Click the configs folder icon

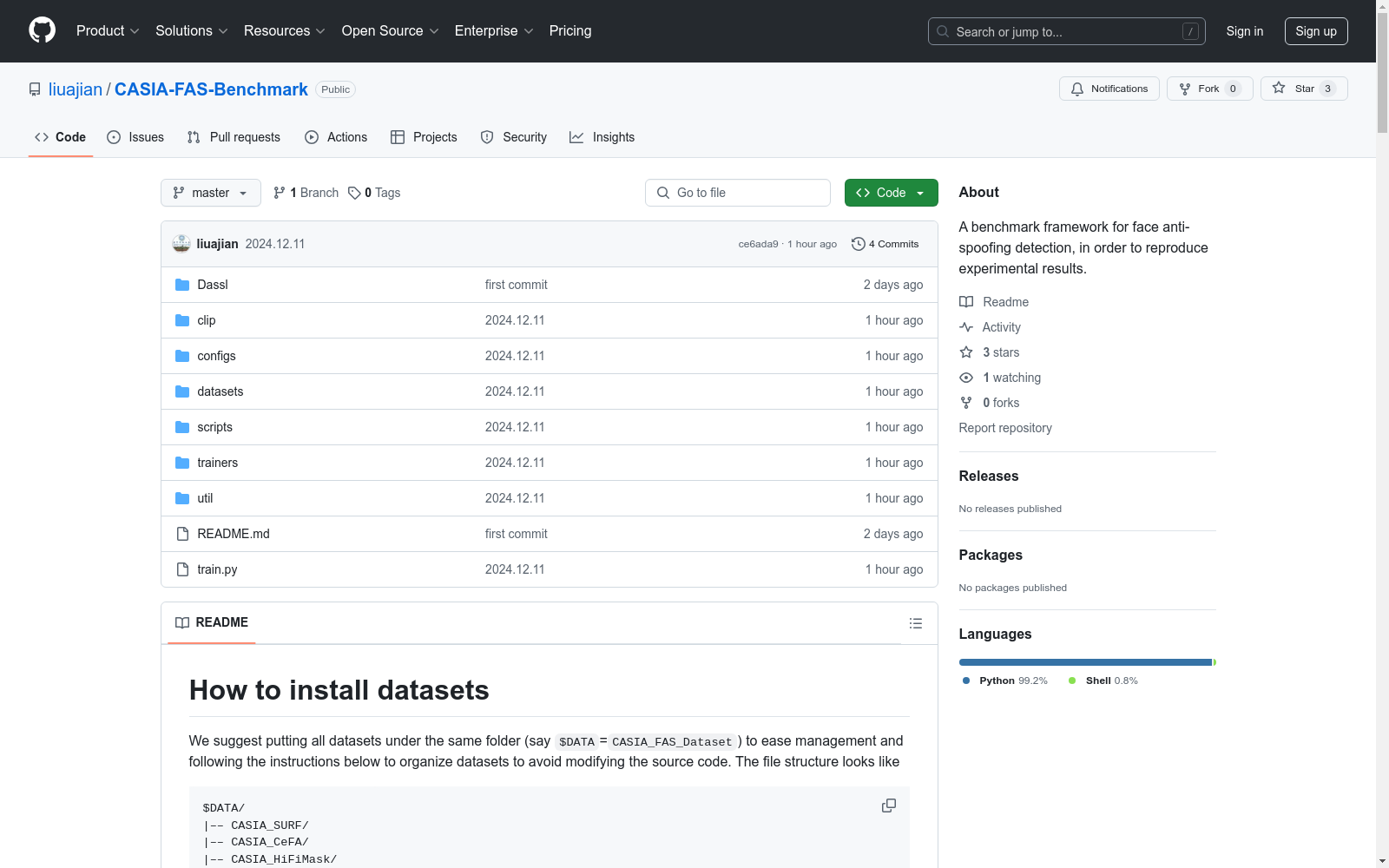point(182,356)
